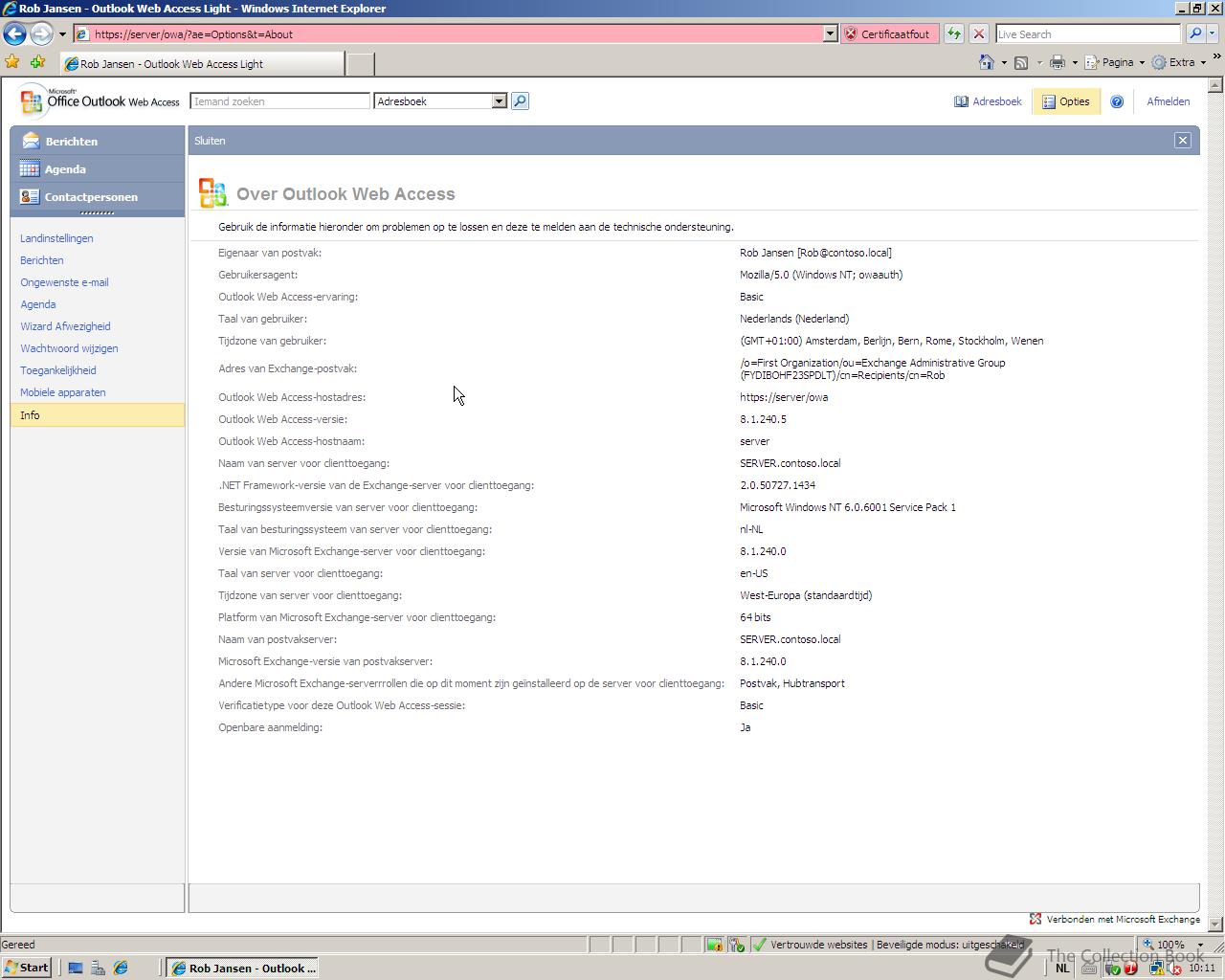Refresh the page with the green arrows icon
Screen dimensions: 1225x980
click(954, 33)
